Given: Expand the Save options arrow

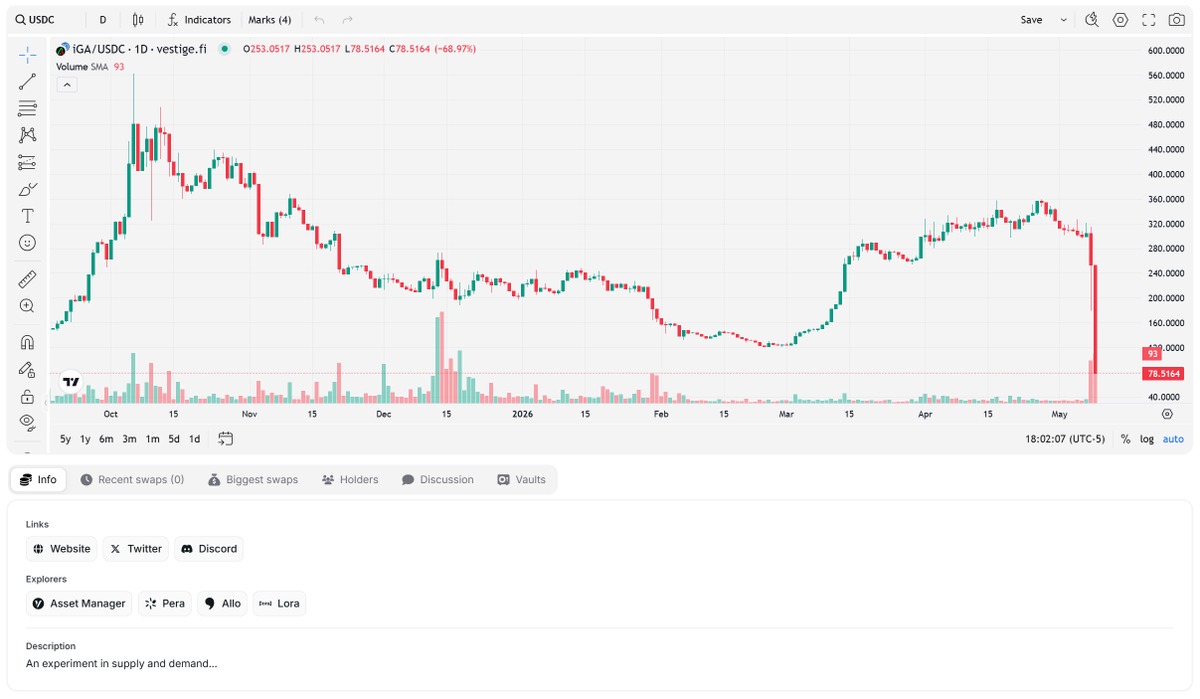Looking at the screenshot, I should click(x=1063, y=19).
